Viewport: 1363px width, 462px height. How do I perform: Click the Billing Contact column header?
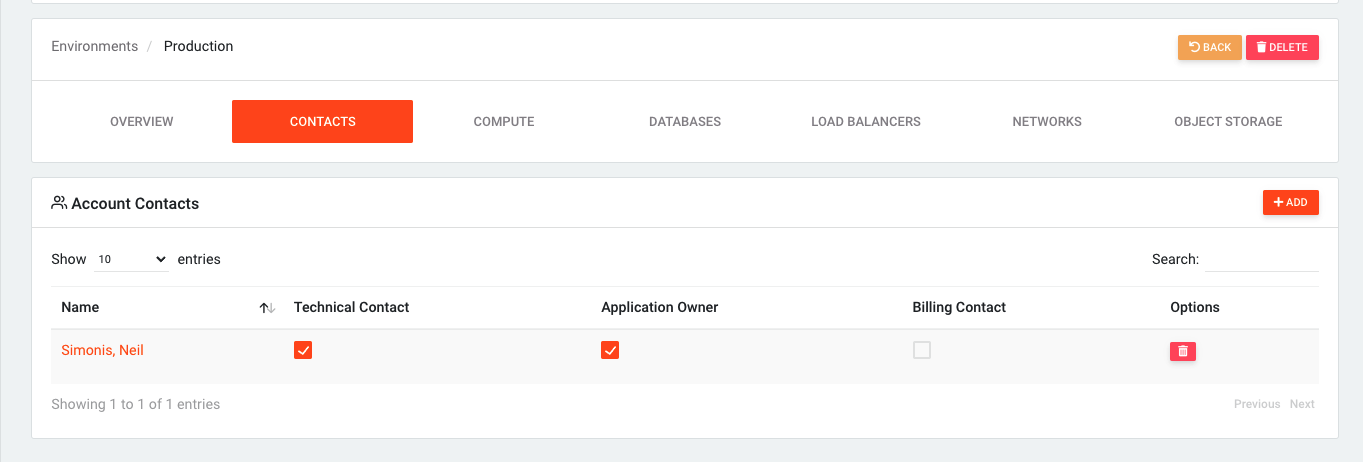coord(959,307)
